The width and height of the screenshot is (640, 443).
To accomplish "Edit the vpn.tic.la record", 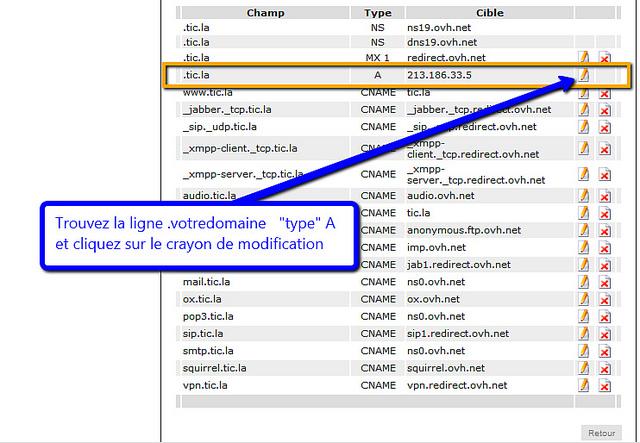I will coord(584,385).
